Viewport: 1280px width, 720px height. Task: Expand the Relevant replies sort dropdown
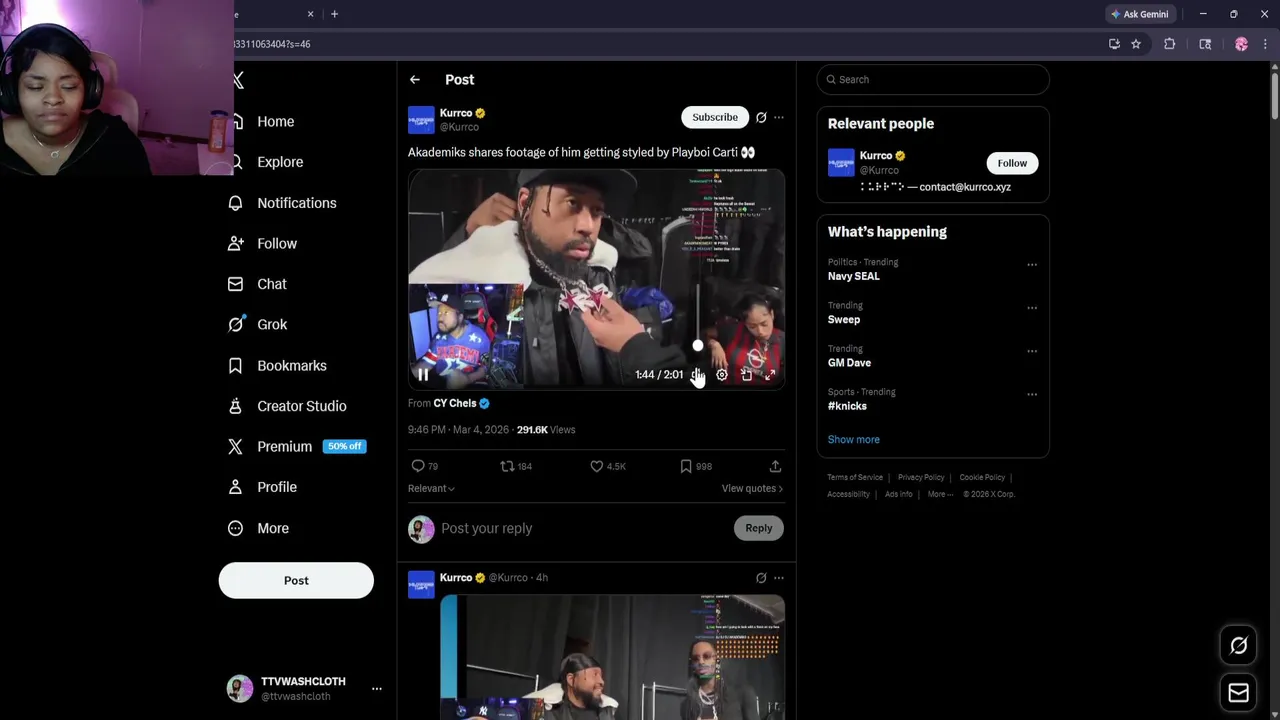tap(431, 488)
